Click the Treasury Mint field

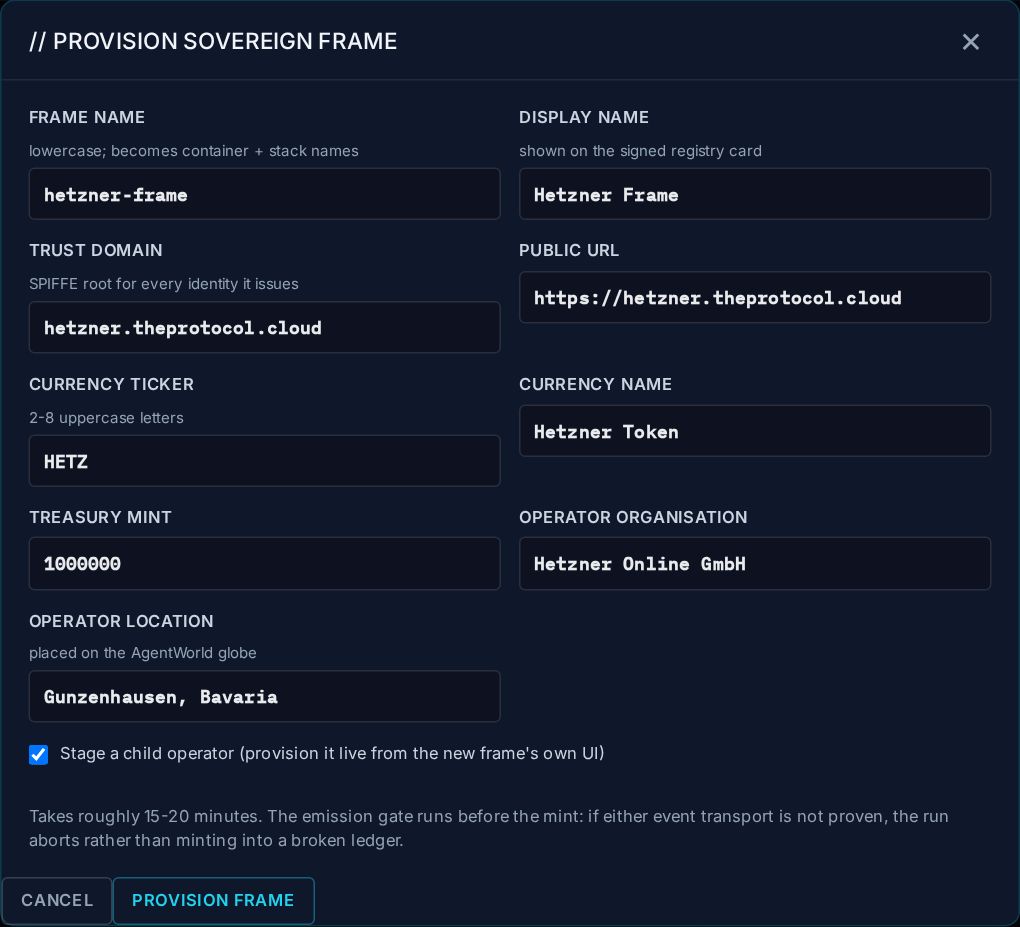click(x=265, y=563)
